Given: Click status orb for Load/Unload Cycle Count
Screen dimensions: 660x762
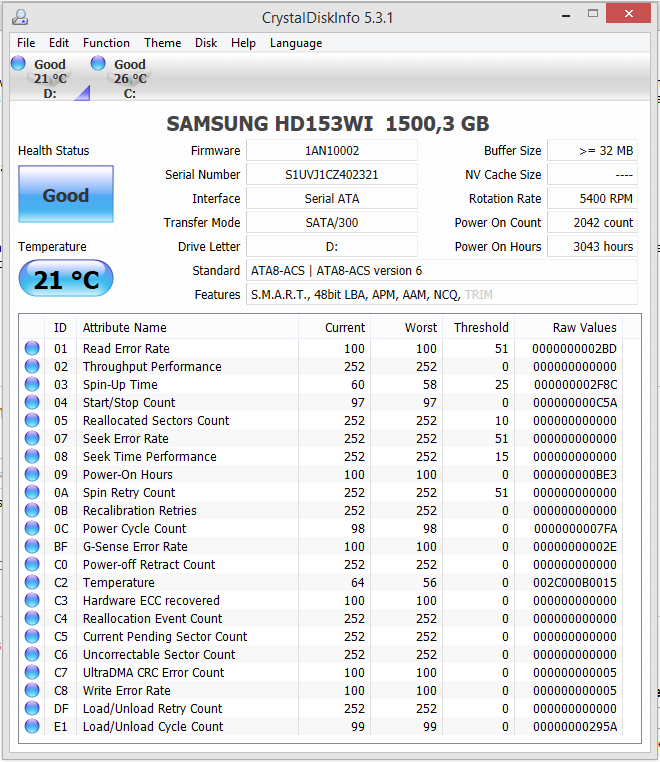Looking at the screenshot, I should pos(32,727).
